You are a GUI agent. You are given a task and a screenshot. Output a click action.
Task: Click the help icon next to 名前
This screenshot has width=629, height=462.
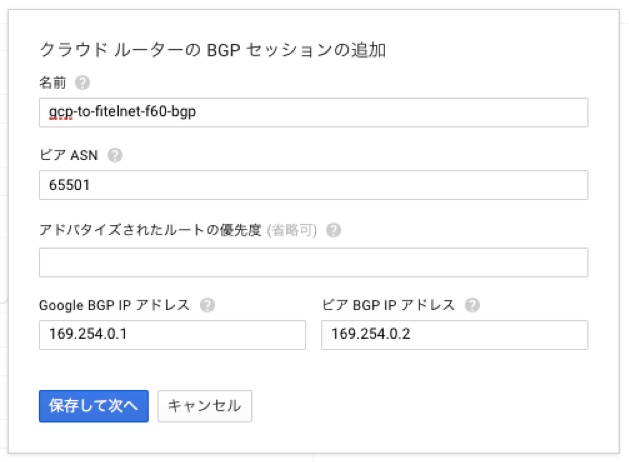pos(82,83)
